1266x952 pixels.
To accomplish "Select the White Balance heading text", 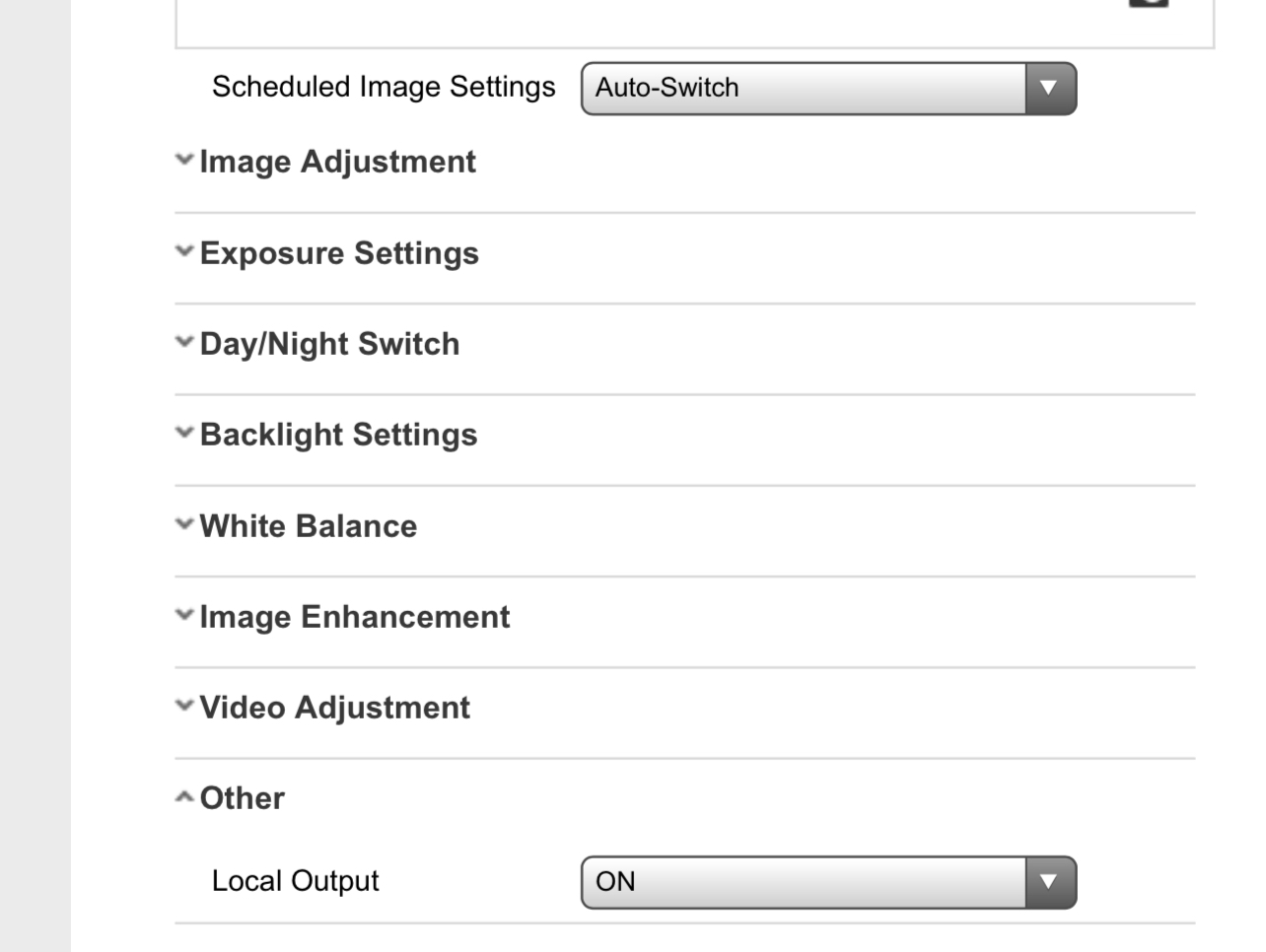I will pyautogui.click(x=308, y=526).
